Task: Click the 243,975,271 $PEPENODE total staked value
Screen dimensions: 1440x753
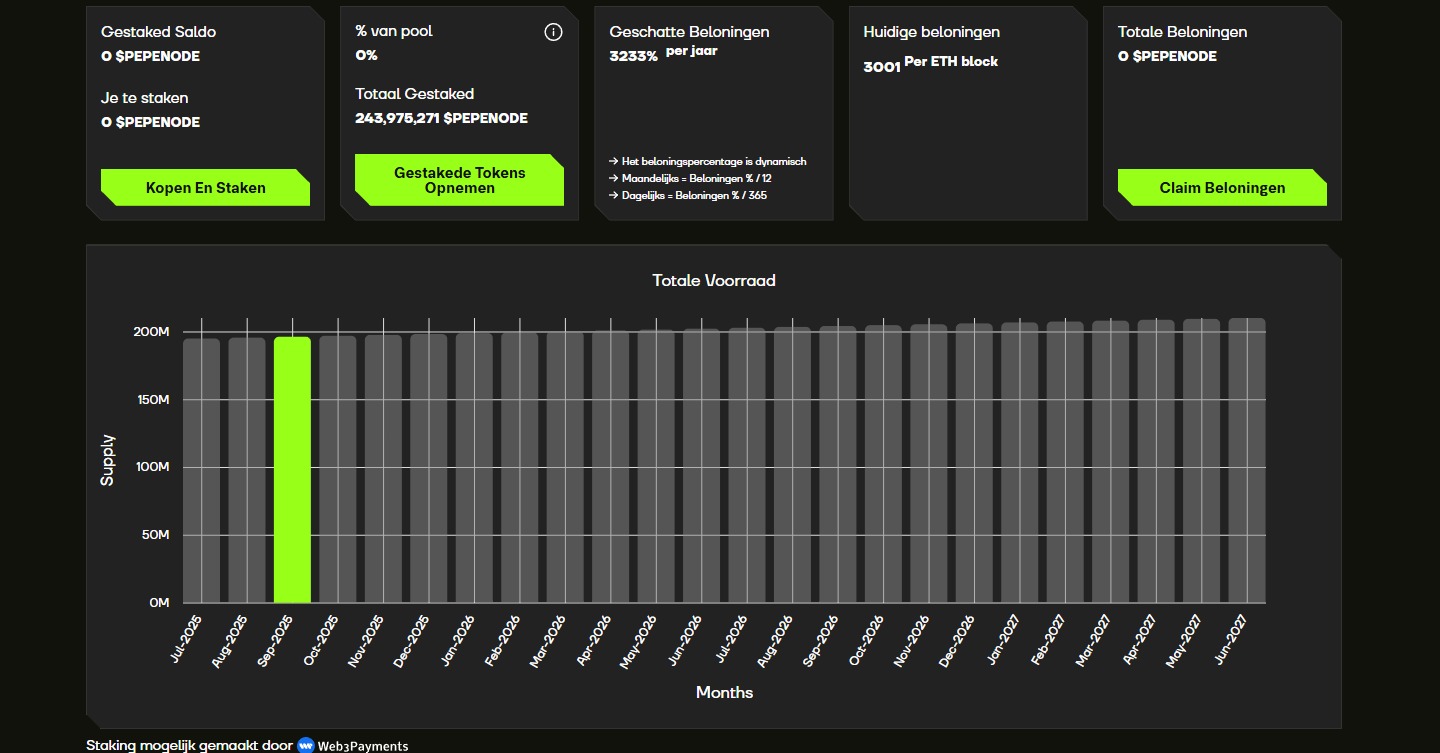Action: (442, 118)
